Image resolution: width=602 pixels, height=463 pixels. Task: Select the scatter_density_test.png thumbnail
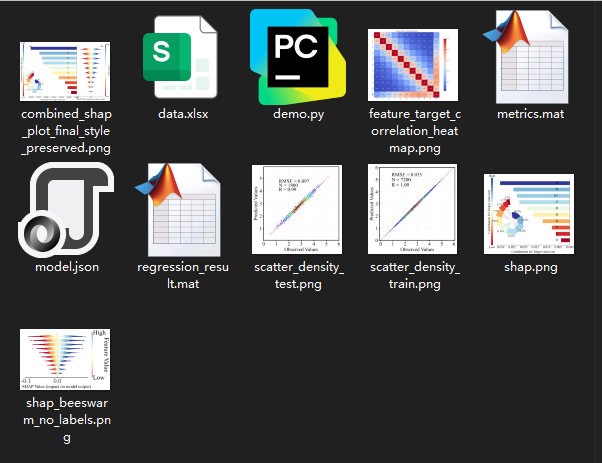[x=297, y=209]
